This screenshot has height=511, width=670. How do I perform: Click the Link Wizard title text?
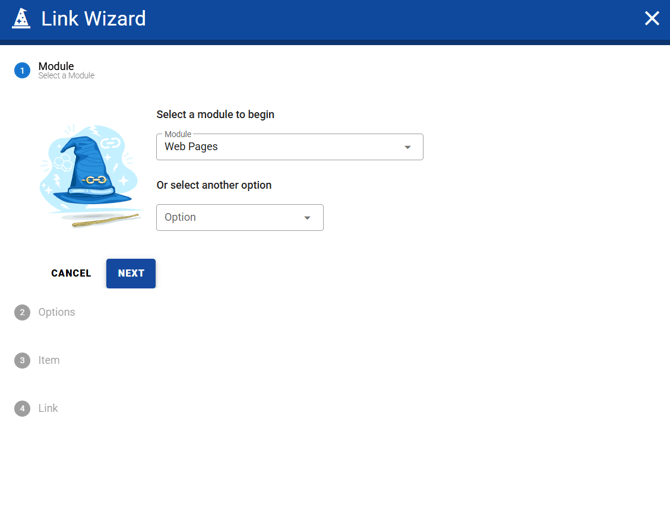tap(93, 19)
